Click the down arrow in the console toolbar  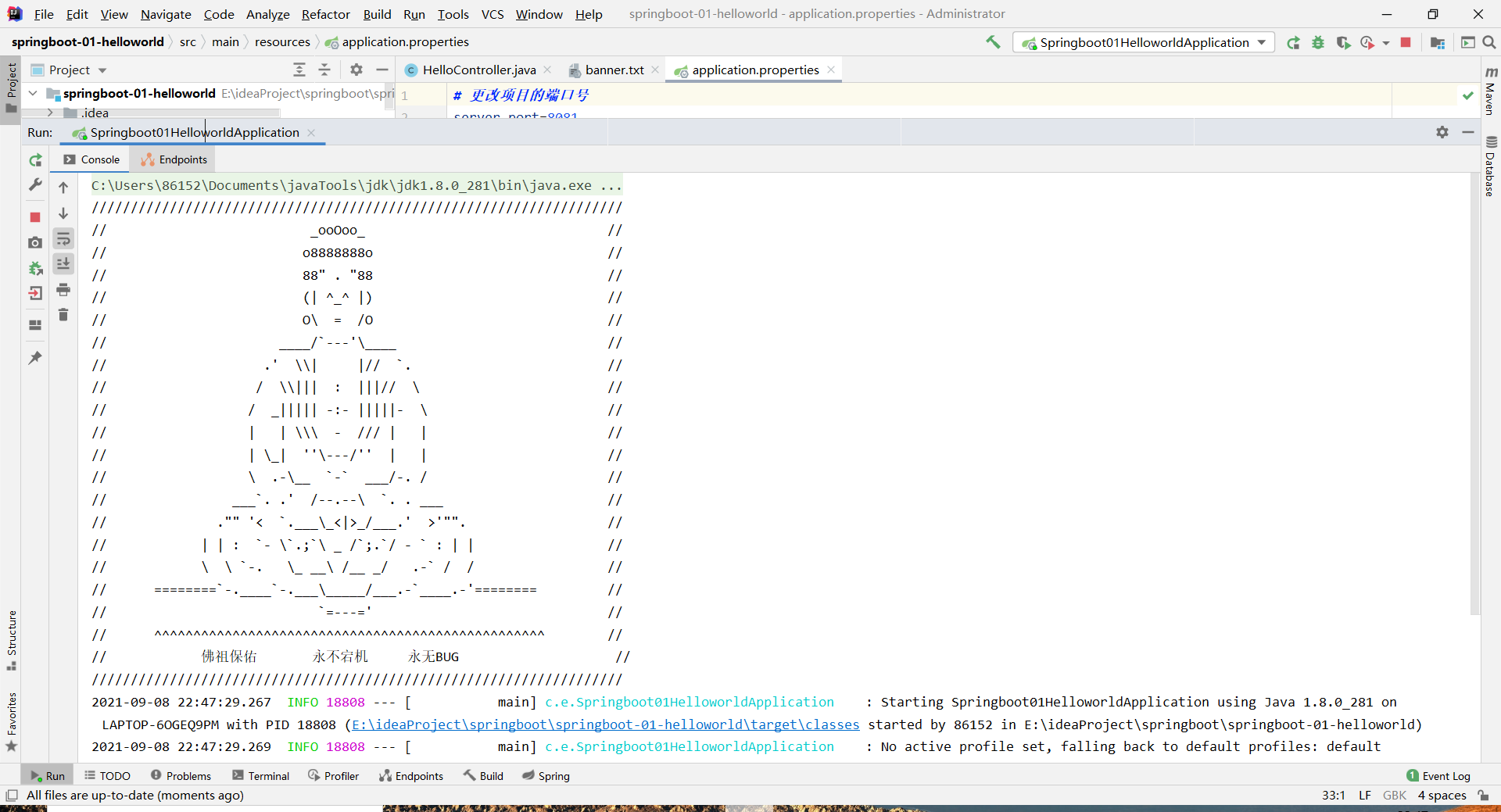tap(63, 213)
